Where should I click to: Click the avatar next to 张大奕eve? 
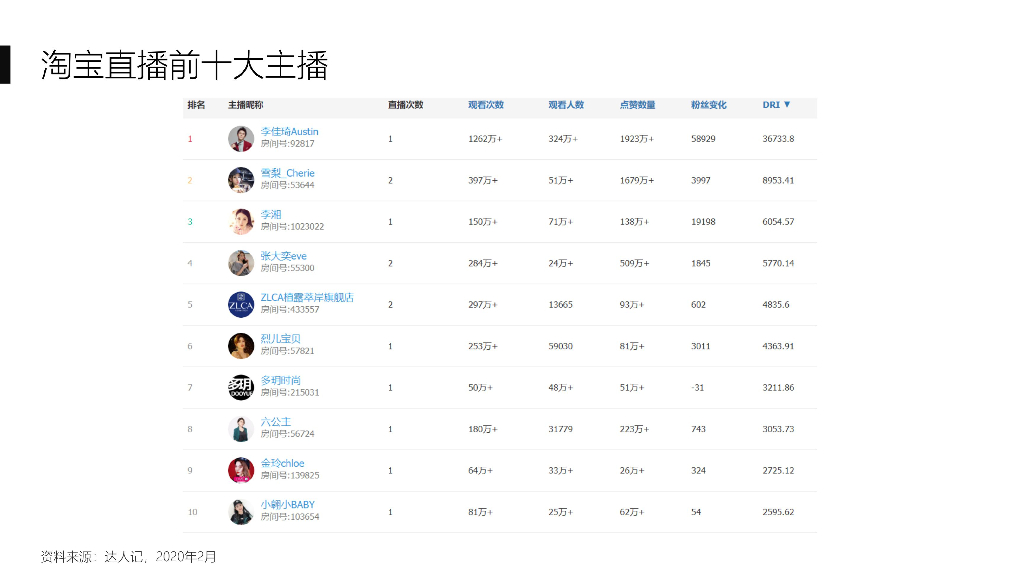(241, 263)
